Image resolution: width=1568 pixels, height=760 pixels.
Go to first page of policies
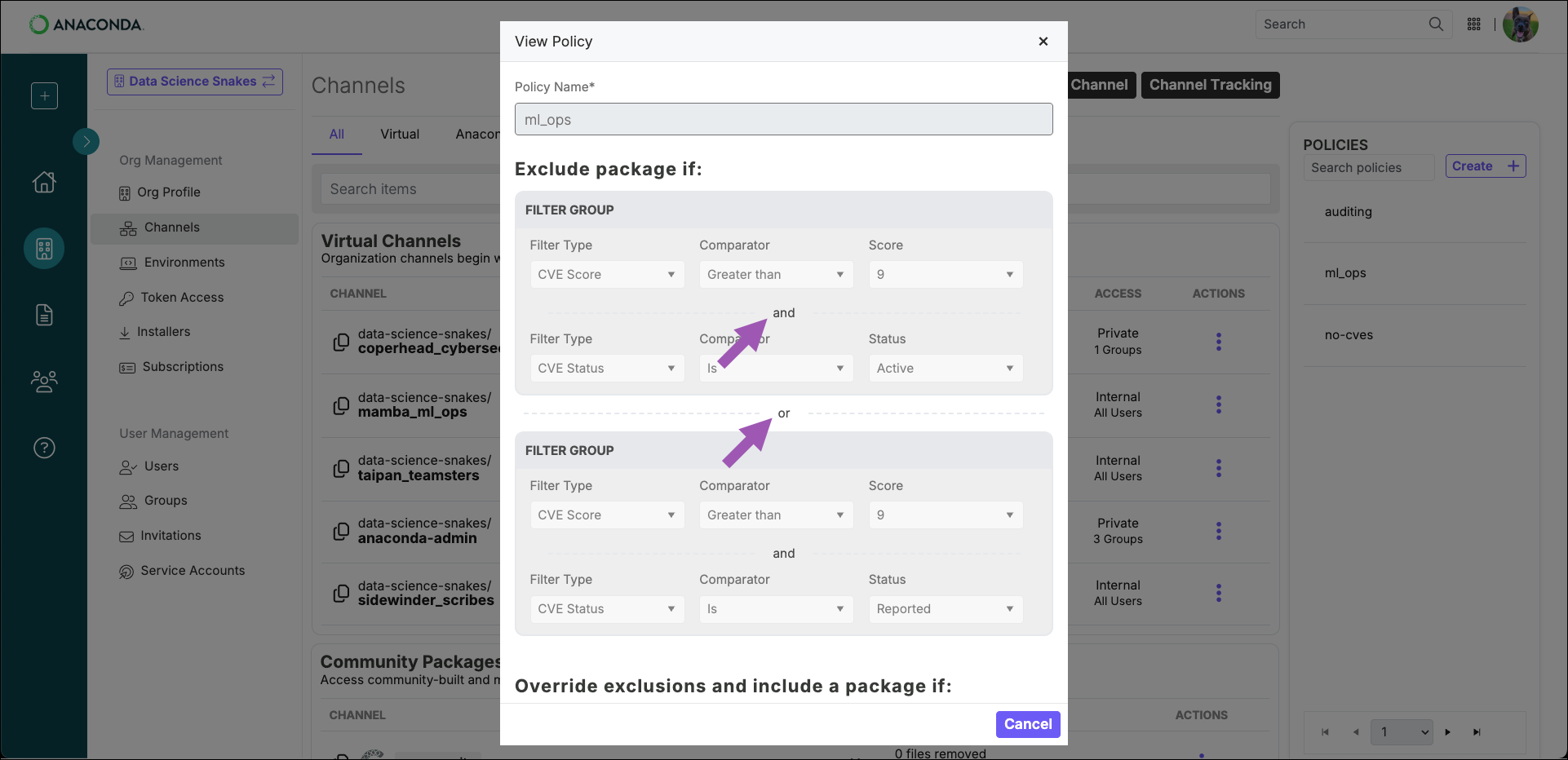[x=1325, y=732]
